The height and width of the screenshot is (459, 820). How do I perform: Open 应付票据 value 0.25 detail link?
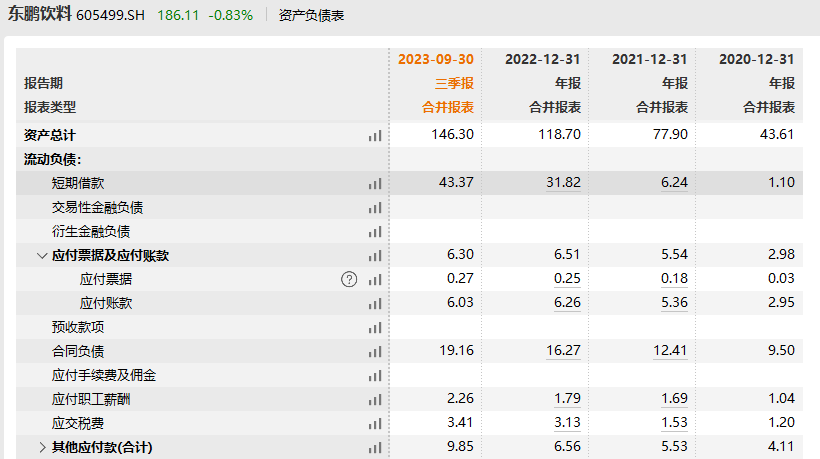(x=567, y=279)
